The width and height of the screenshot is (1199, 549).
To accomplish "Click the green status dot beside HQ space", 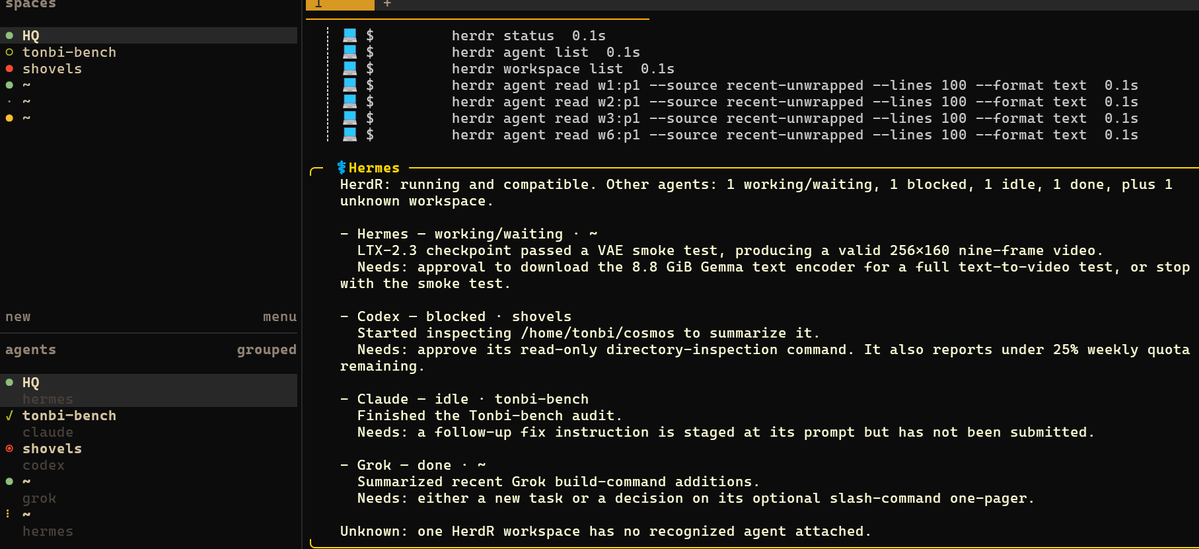I will click(x=8, y=35).
